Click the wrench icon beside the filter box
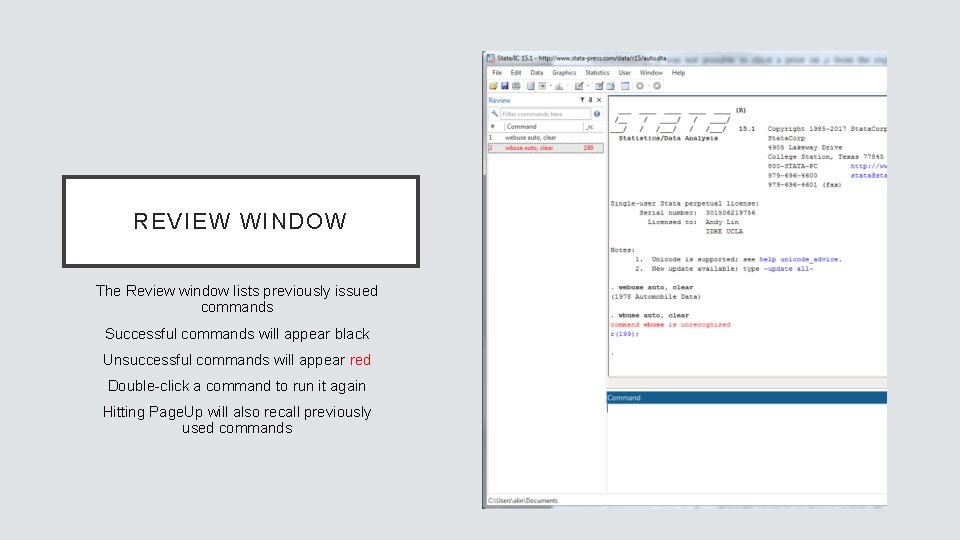Viewport: 960px width, 540px height. [x=494, y=114]
